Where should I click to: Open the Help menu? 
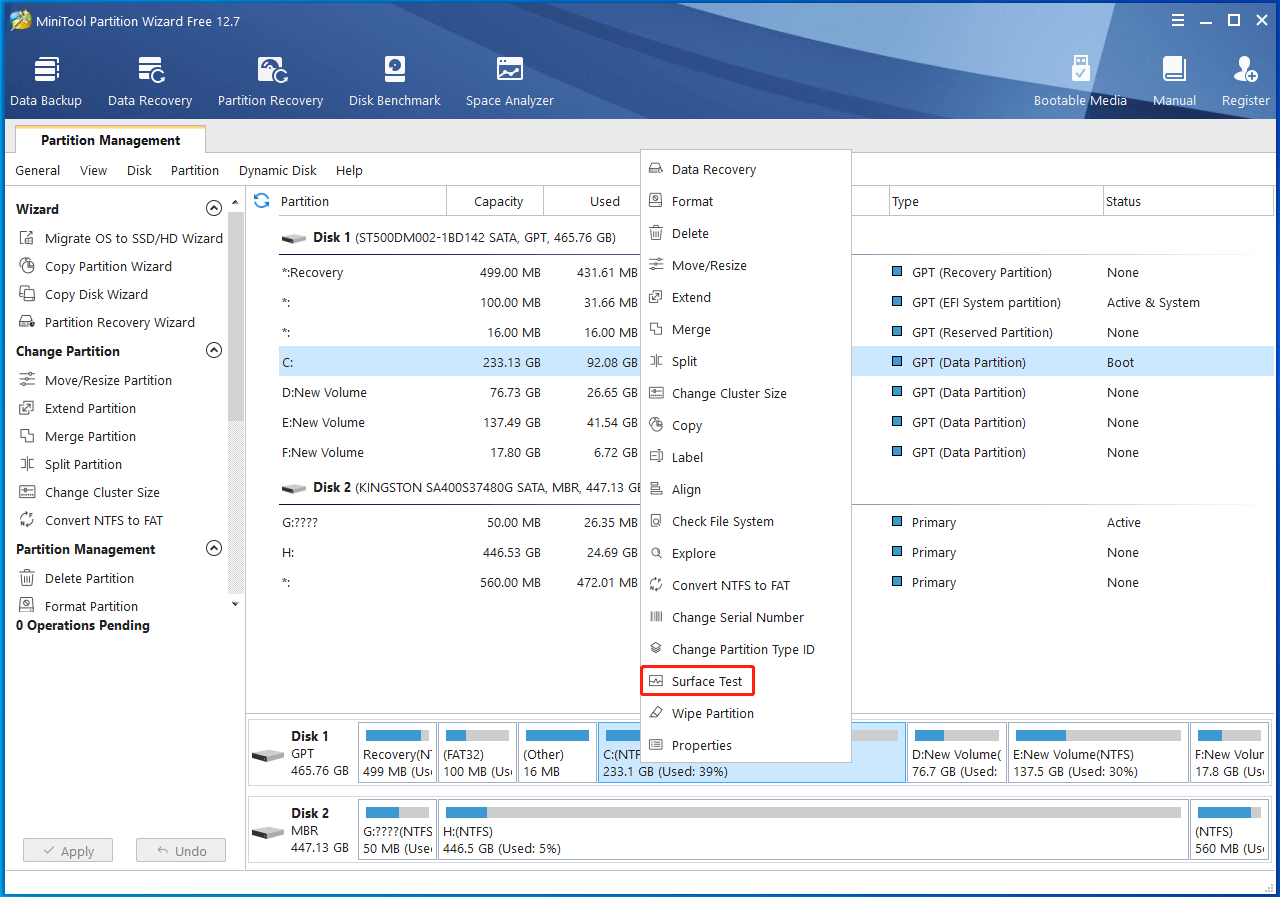349,170
